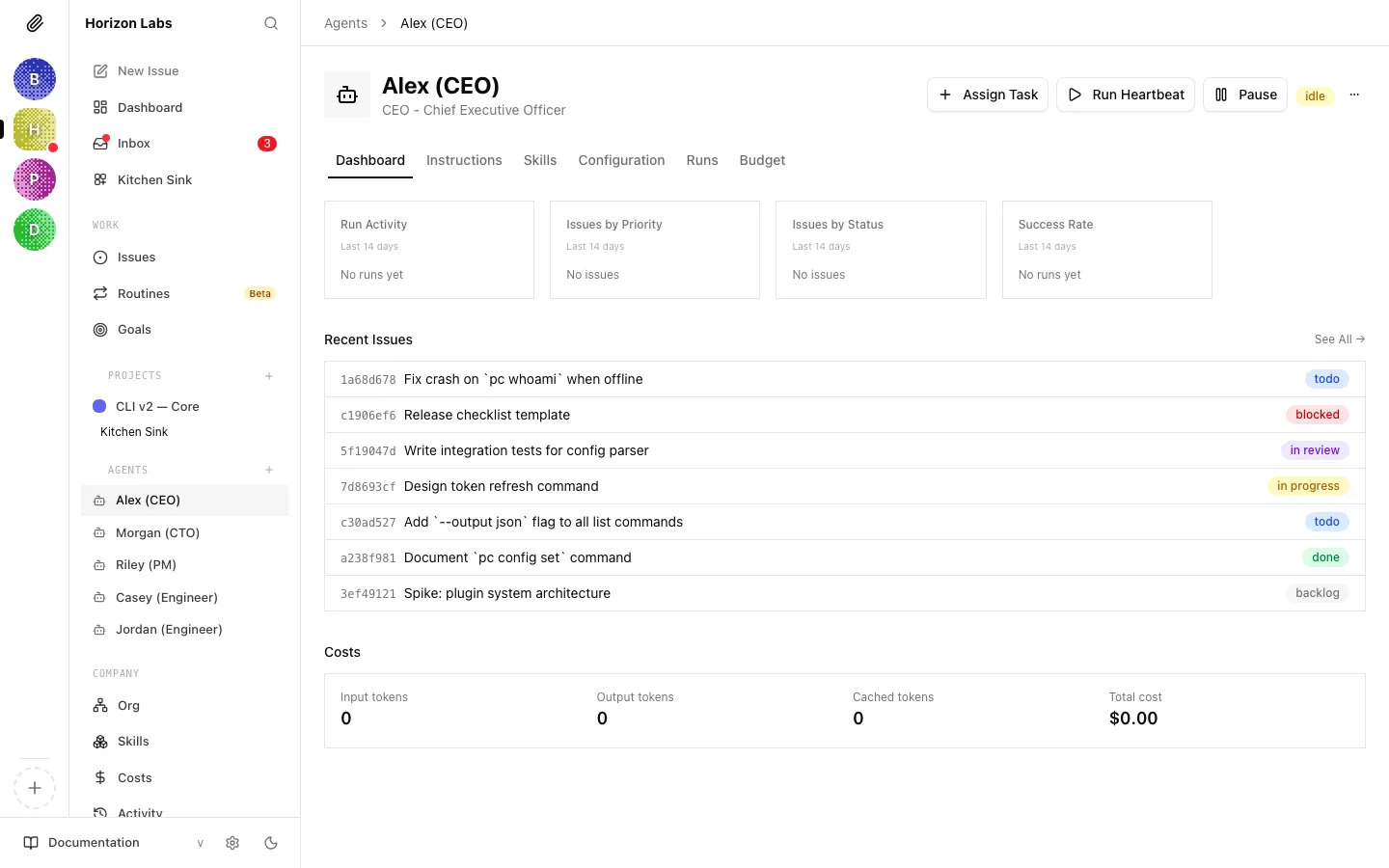1389x868 pixels.
Task: Open the Inbox tray icon
Action: pyautogui.click(x=100, y=144)
